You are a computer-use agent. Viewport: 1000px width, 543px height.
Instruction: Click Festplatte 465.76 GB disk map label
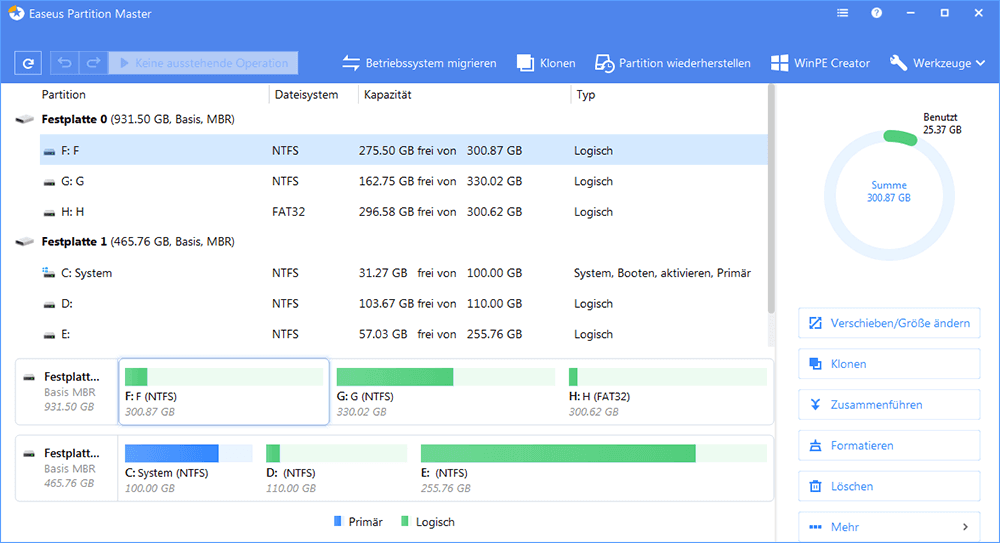pyautogui.click(x=67, y=468)
